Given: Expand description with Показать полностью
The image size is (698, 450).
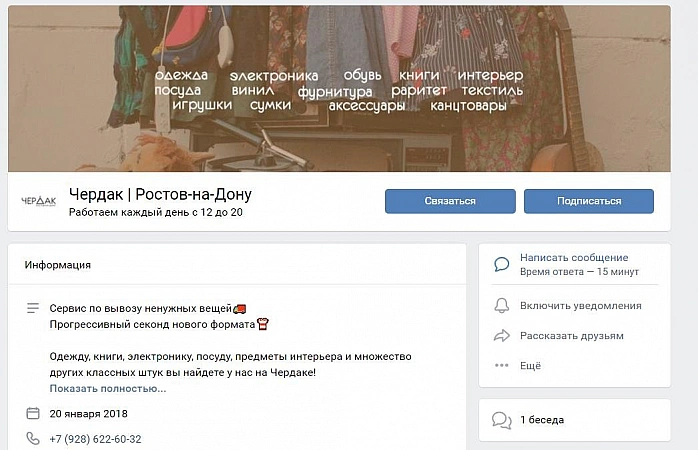Looking at the screenshot, I should point(108,389).
